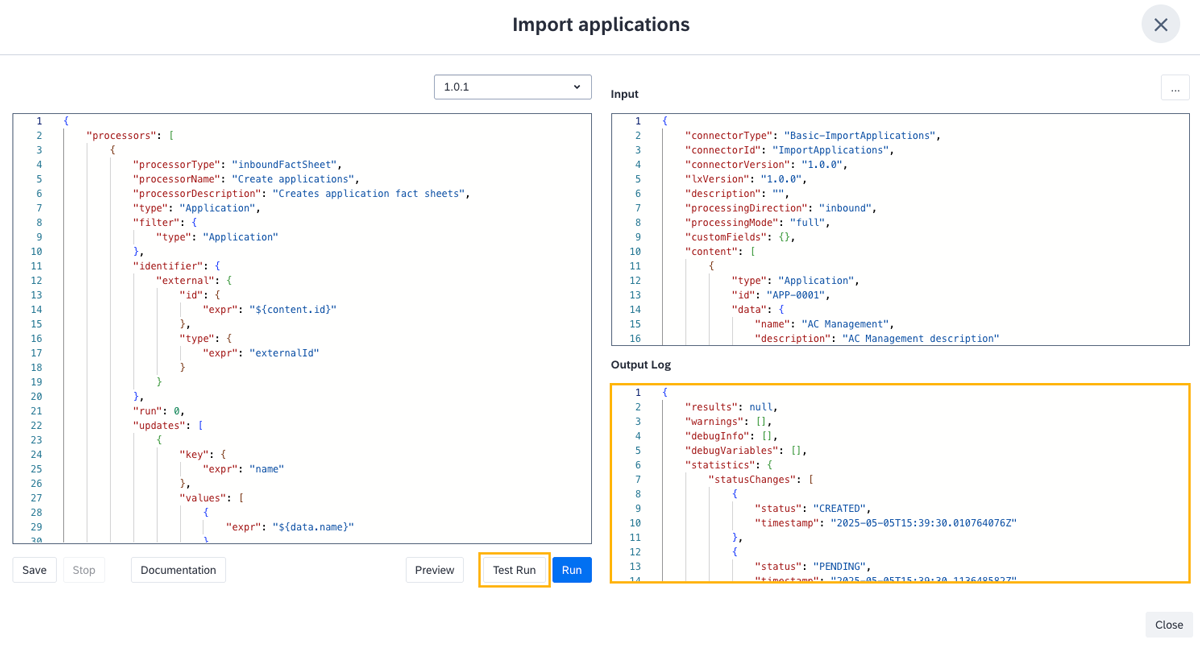Click the "id": "APP-0001" line

781,295
